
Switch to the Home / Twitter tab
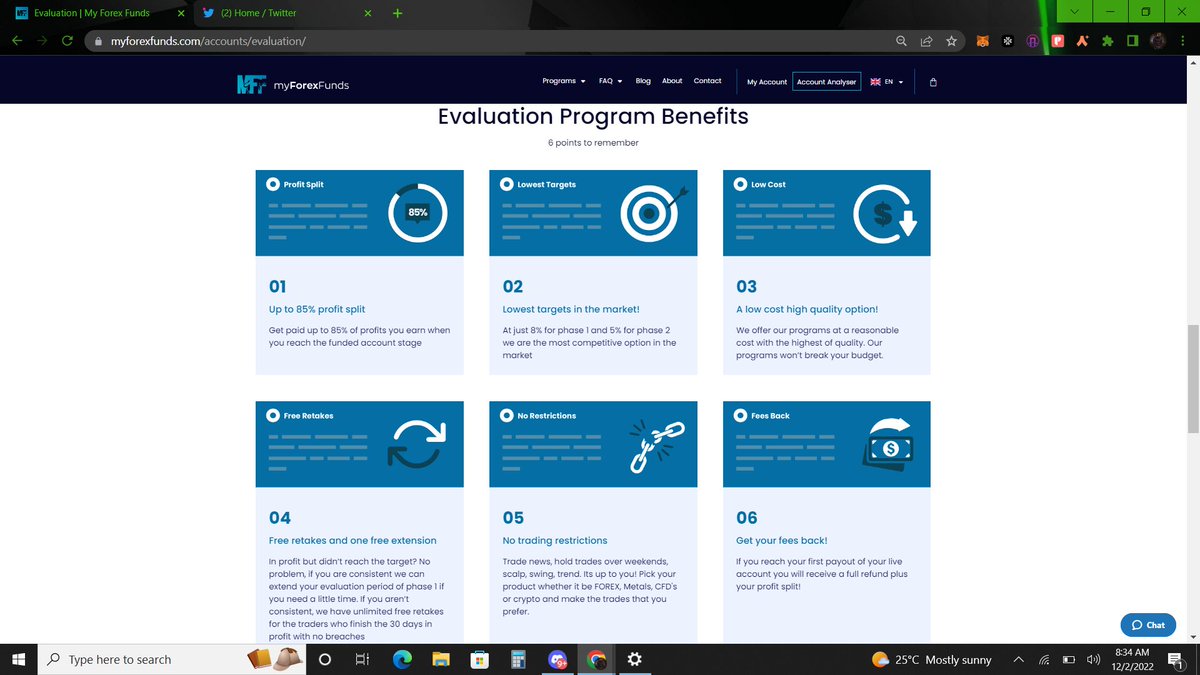(285, 13)
